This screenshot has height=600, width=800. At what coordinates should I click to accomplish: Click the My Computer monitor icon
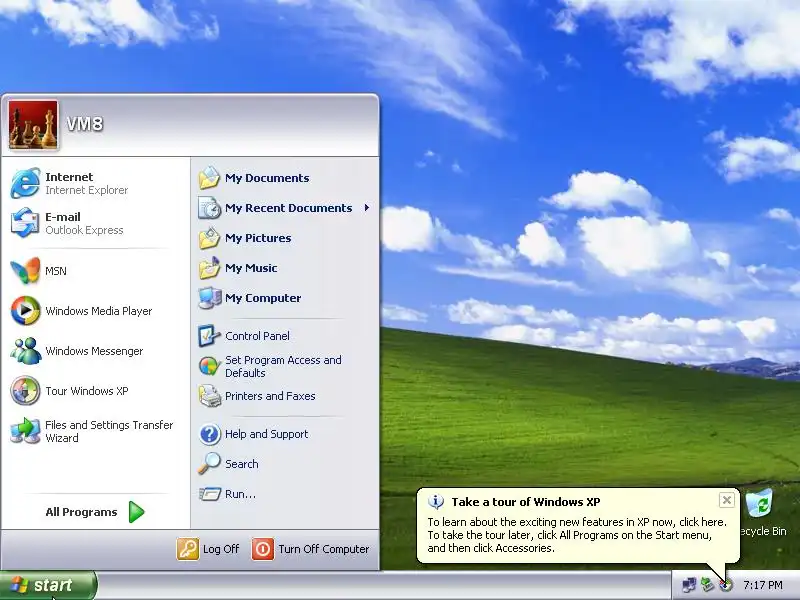pos(209,298)
